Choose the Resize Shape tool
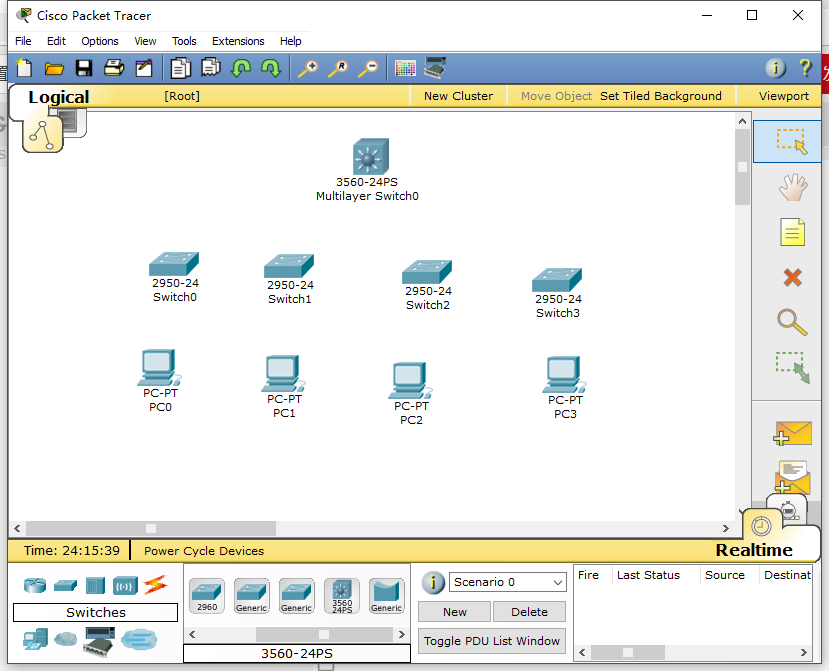The width and height of the screenshot is (829, 671). coord(793,367)
